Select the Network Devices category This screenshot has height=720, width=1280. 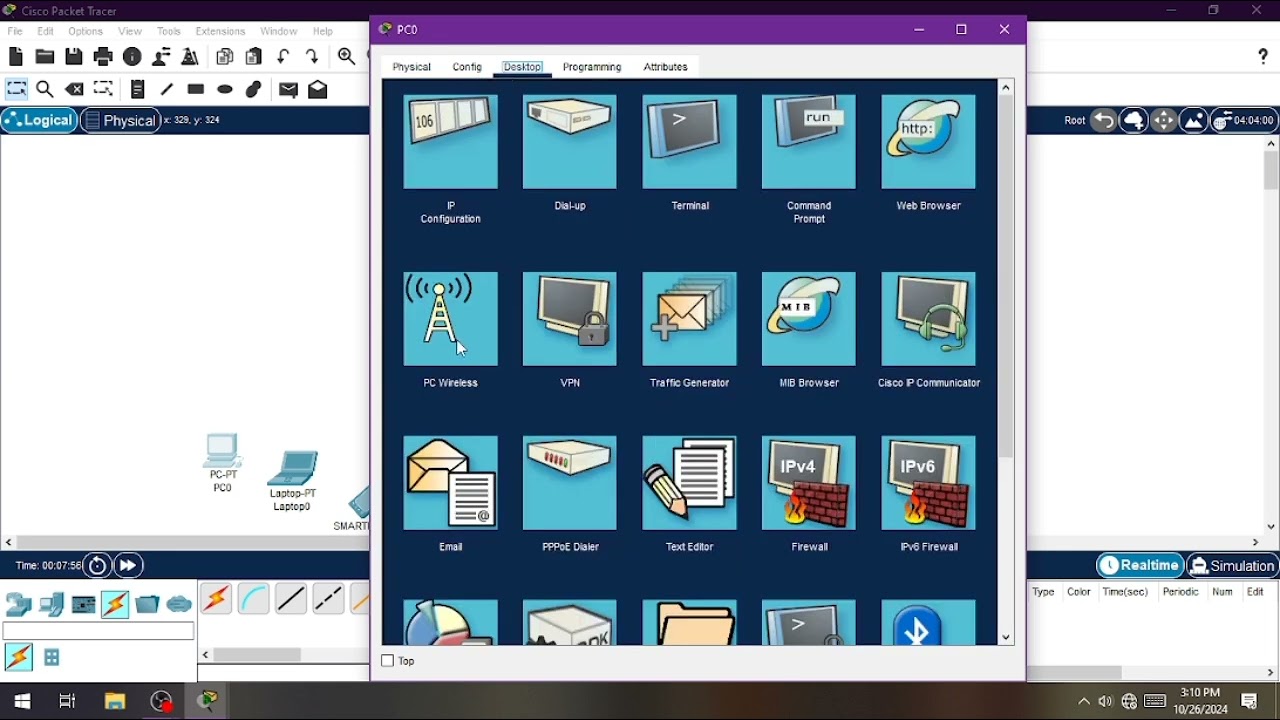pyautogui.click(x=19, y=604)
